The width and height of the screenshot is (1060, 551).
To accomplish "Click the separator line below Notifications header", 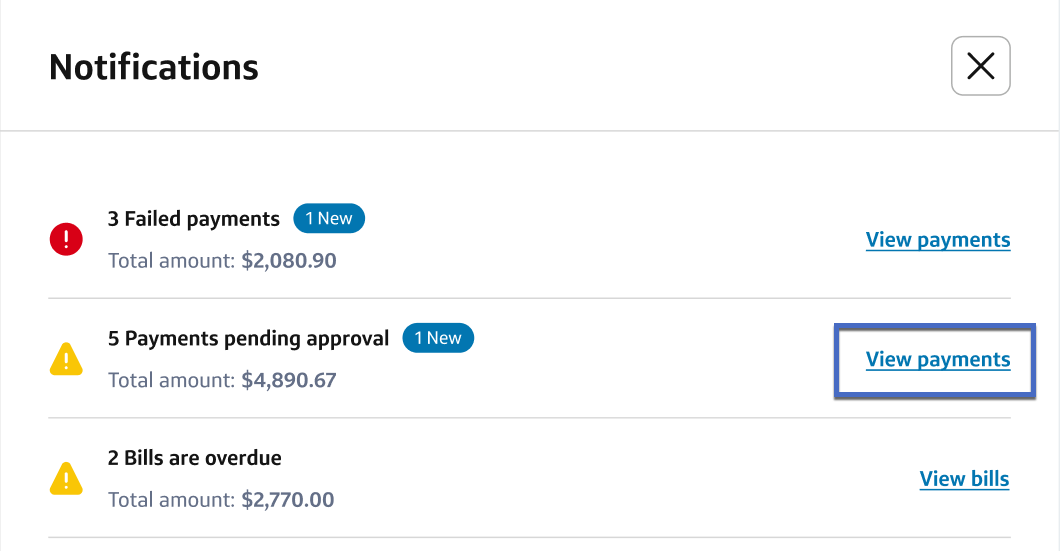I will (x=530, y=131).
